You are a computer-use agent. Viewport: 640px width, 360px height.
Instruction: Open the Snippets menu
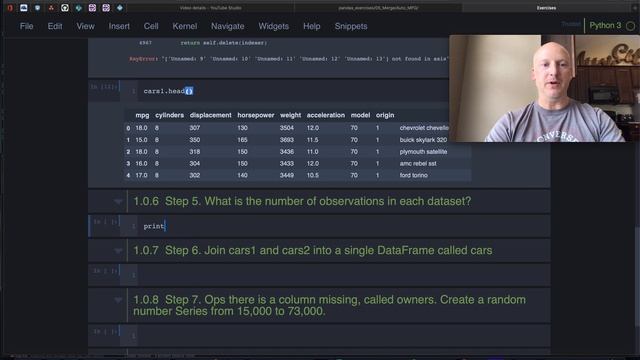(351, 26)
